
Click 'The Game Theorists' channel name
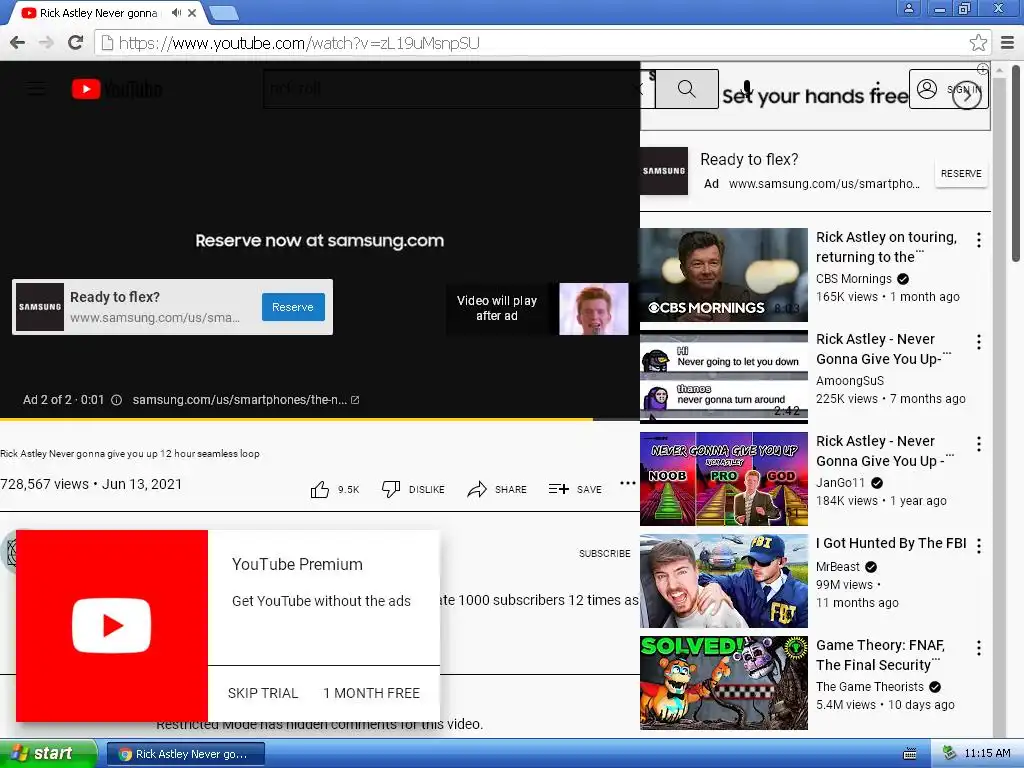[x=870, y=687]
